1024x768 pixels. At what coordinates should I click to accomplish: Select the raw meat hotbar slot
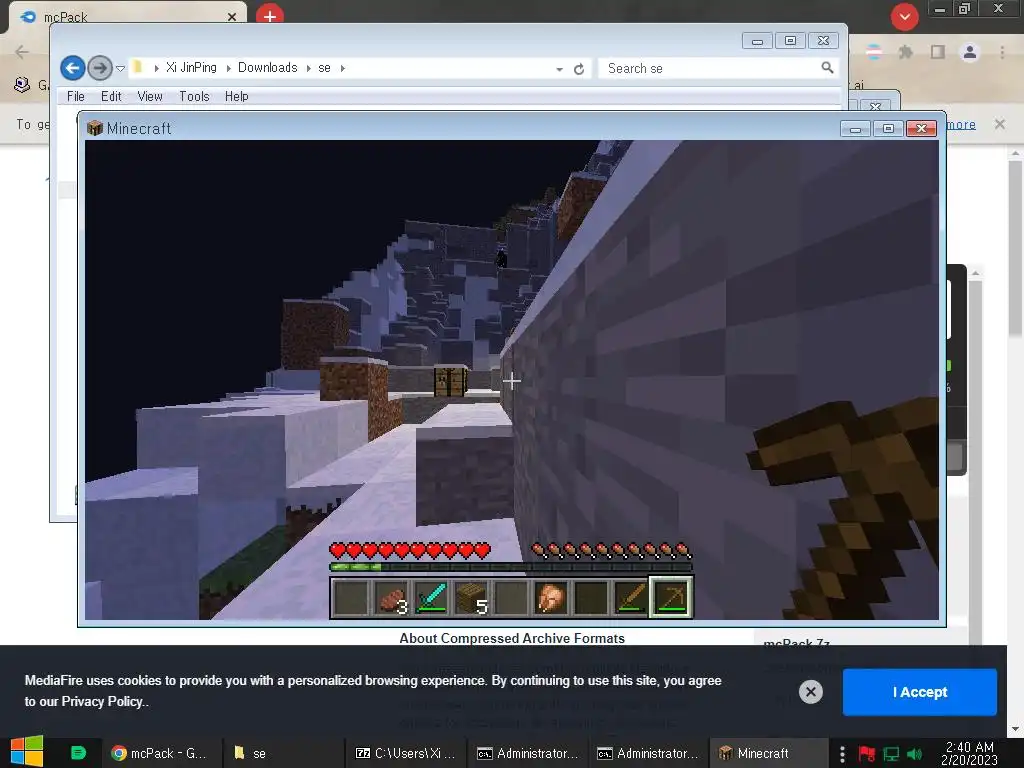pyautogui.click(x=392, y=598)
